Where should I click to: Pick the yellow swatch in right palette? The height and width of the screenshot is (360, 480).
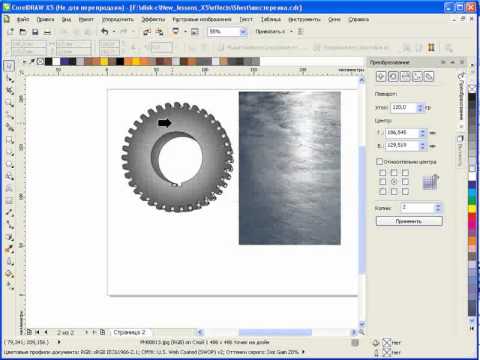(x=472, y=209)
